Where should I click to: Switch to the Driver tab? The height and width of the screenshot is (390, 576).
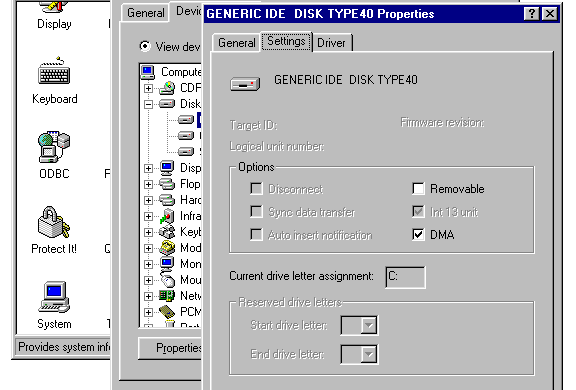point(331,43)
